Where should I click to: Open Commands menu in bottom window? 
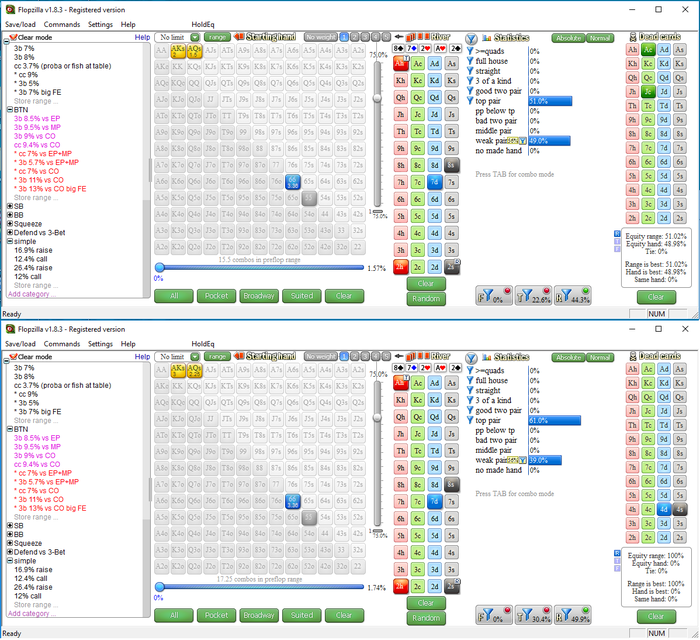tap(62, 344)
